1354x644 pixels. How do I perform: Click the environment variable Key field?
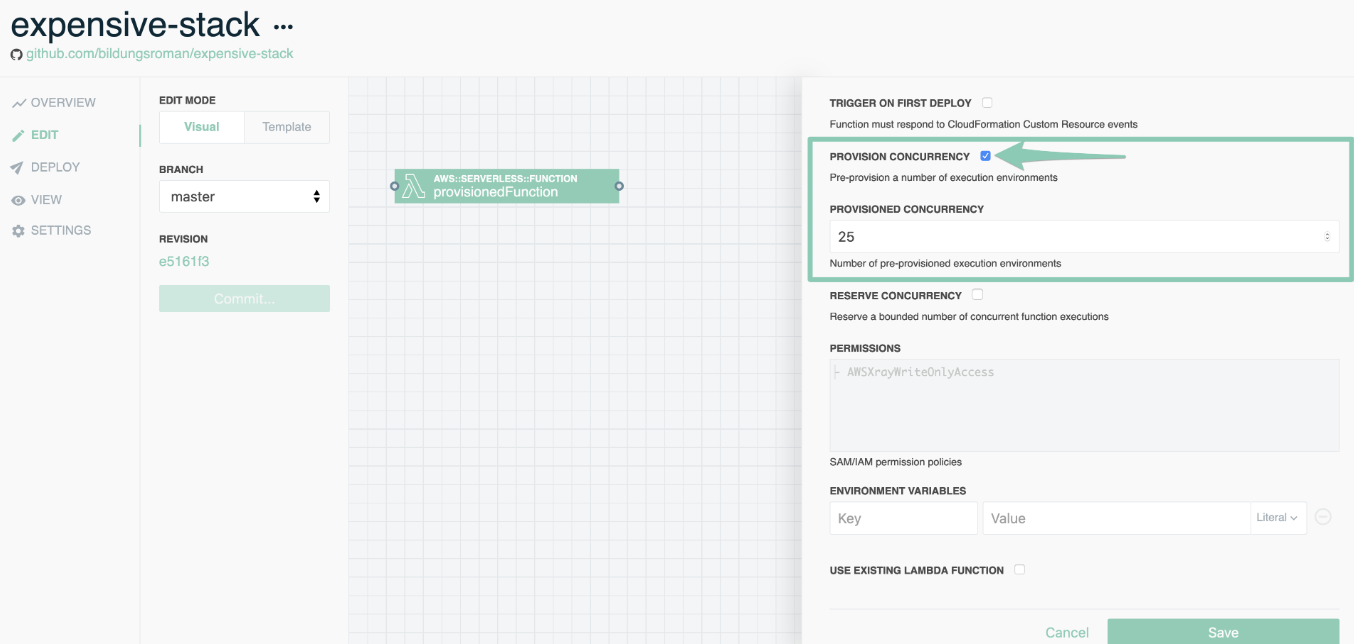click(903, 518)
